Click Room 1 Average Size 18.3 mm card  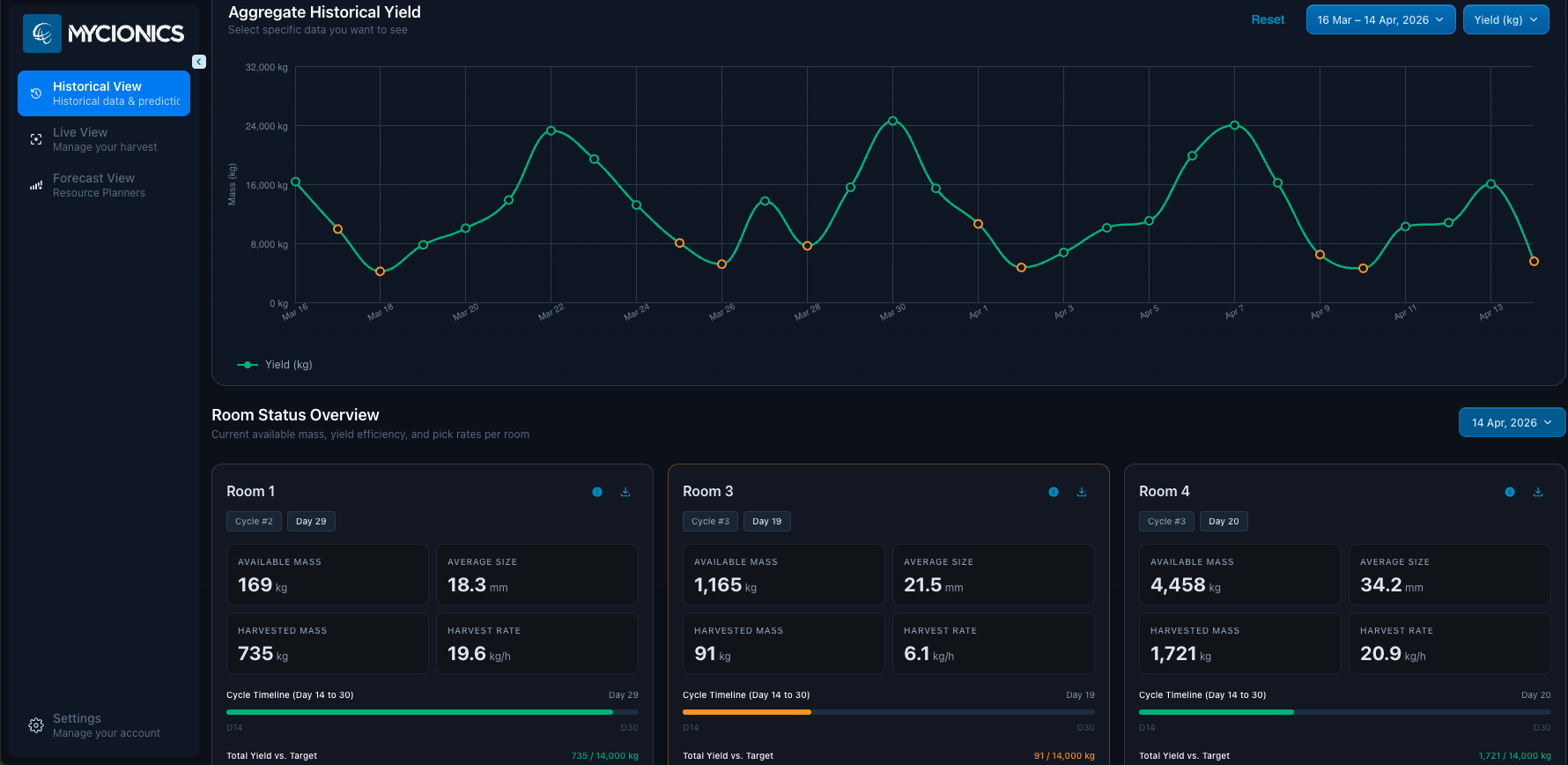click(x=537, y=575)
